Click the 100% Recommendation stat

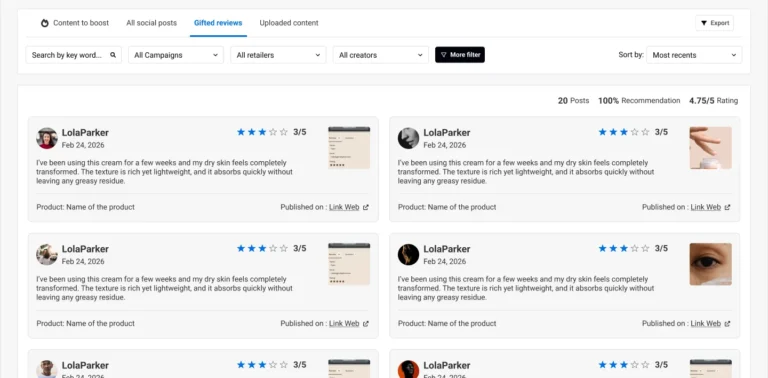(x=639, y=101)
